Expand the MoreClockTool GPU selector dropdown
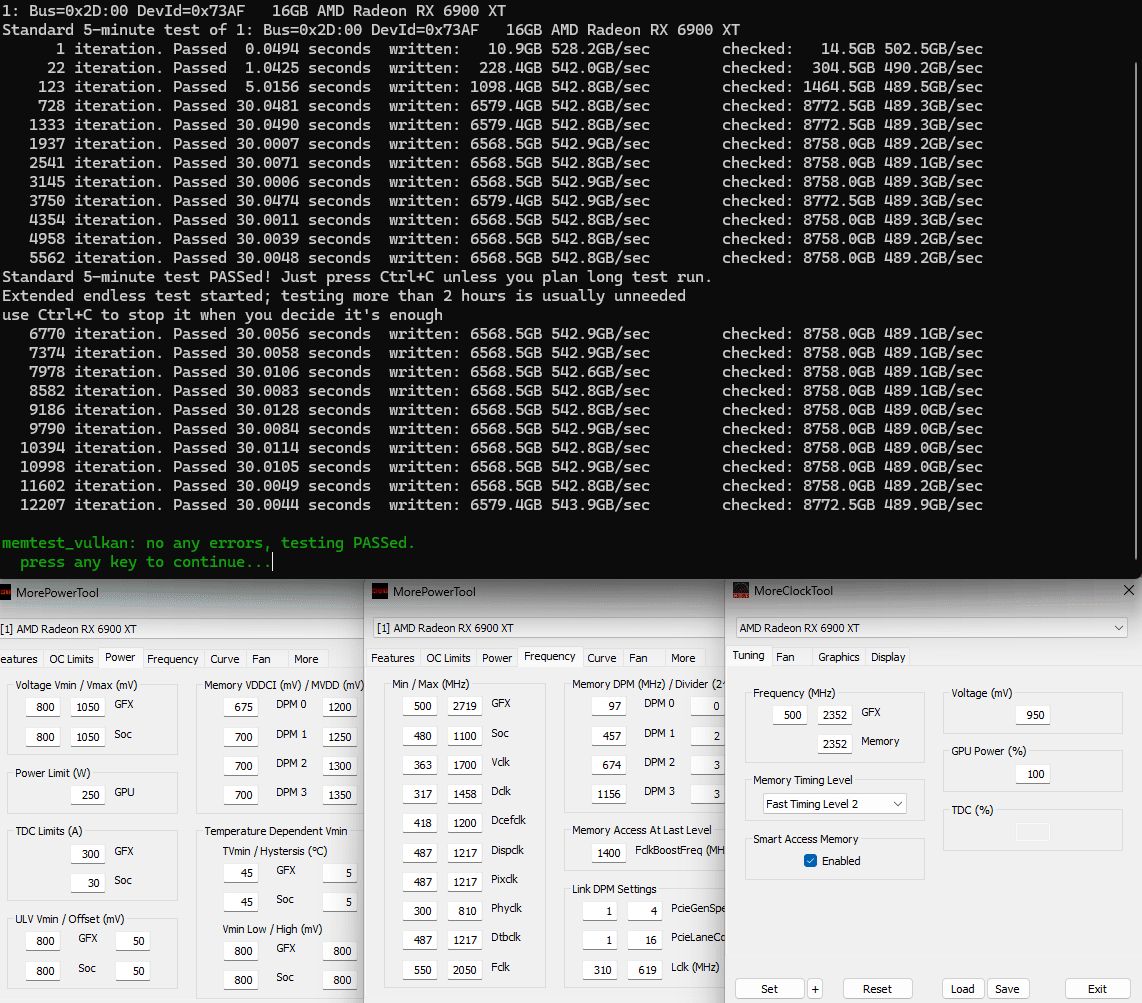Screen dimensions: 1142x1003 [931, 628]
